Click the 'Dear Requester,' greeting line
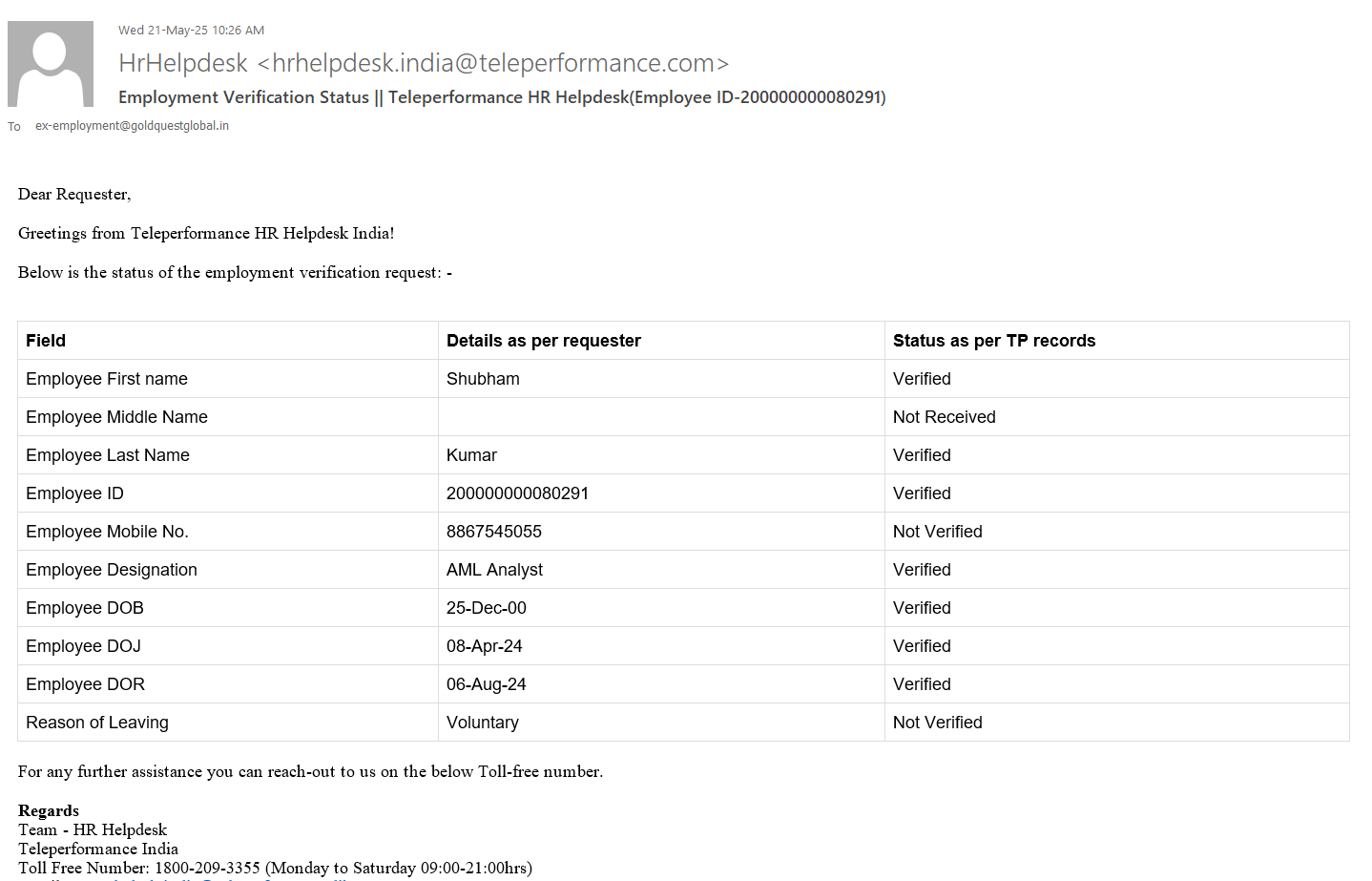This screenshot has height=881, width=1372. click(x=74, y=194)
